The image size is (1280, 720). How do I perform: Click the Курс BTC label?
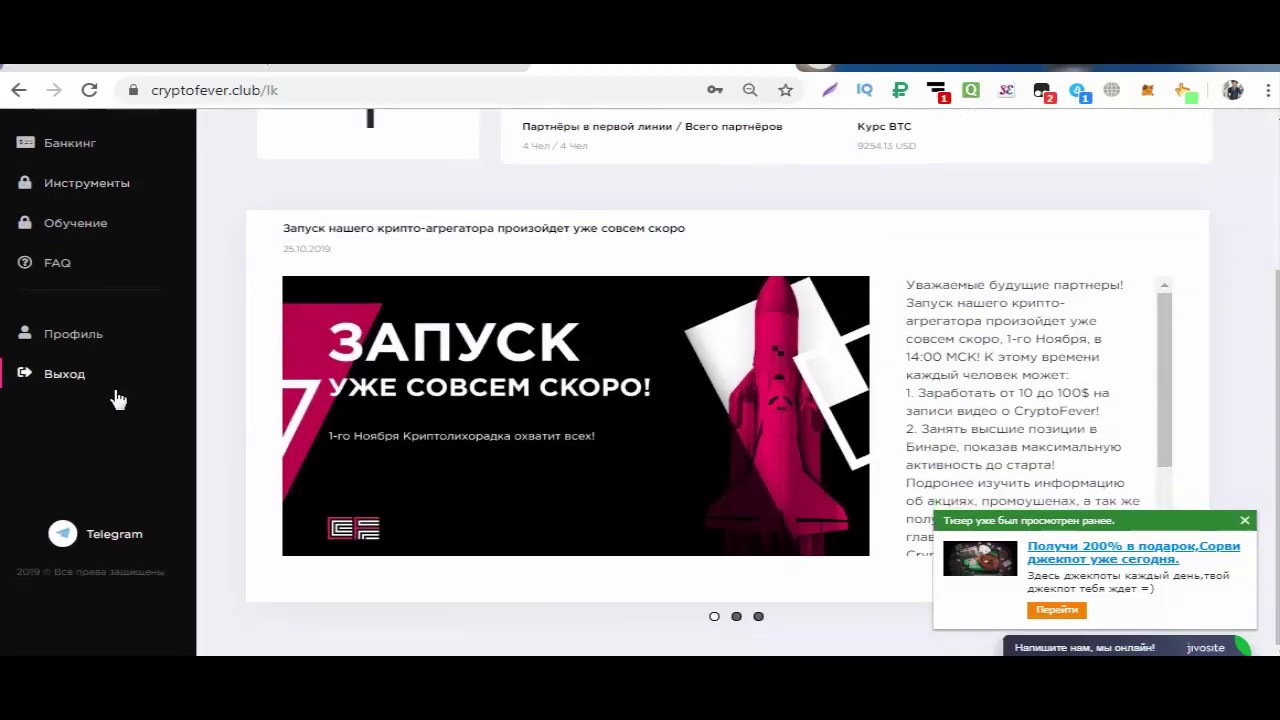884,126
